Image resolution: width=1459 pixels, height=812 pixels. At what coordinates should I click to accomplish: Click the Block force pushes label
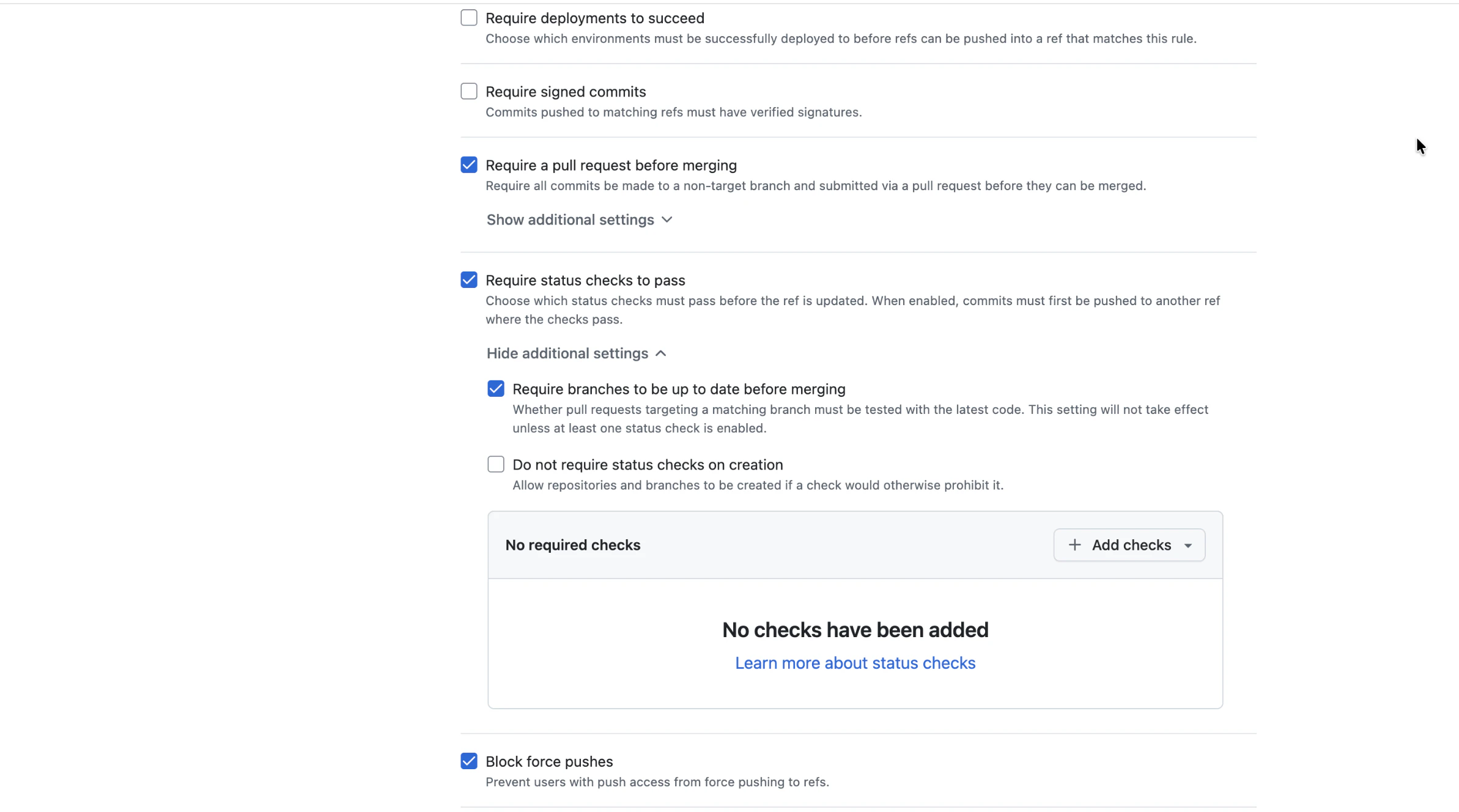pos(549,761)
